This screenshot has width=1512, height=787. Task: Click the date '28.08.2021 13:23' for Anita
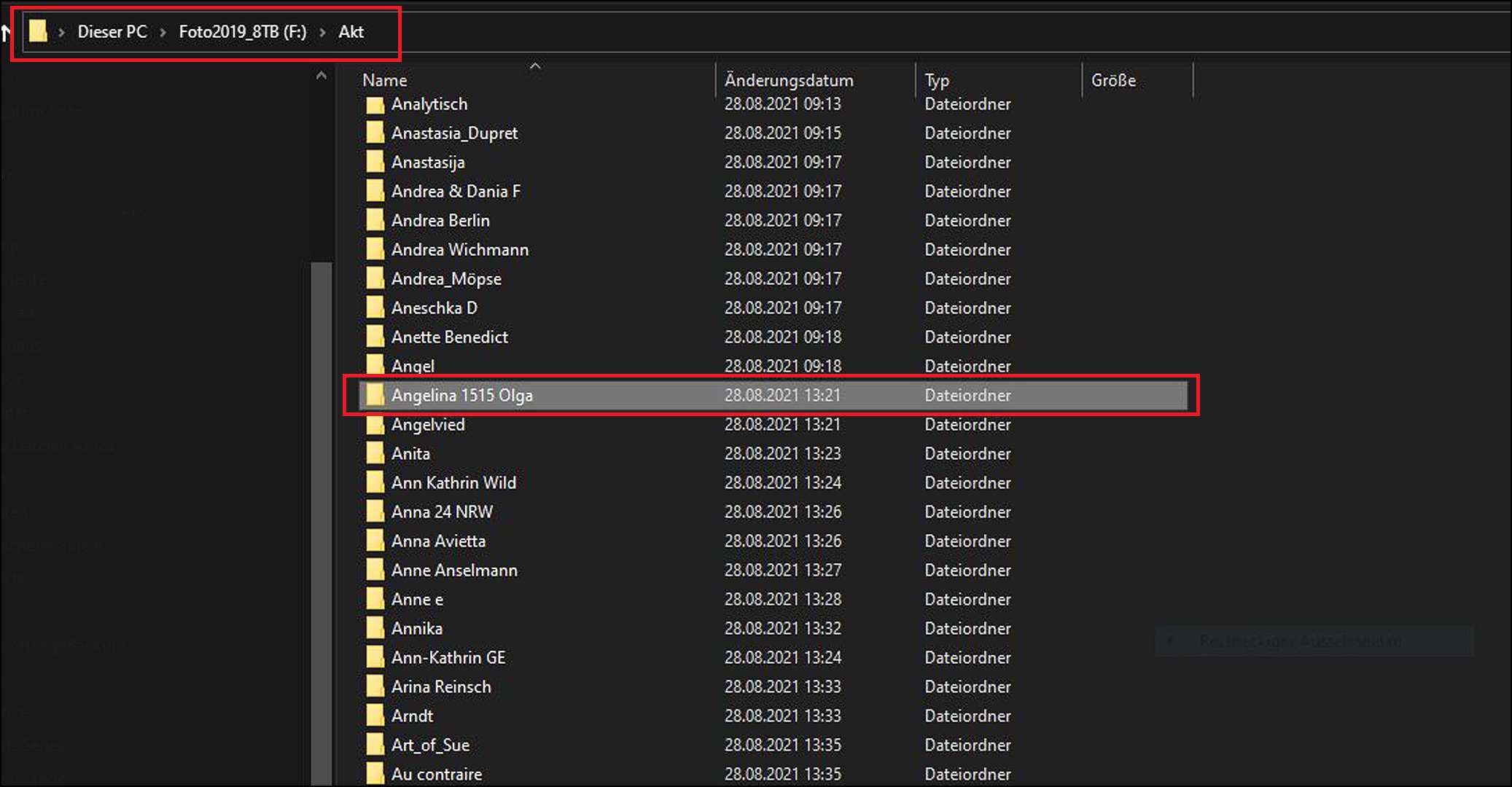pos(783,454)
